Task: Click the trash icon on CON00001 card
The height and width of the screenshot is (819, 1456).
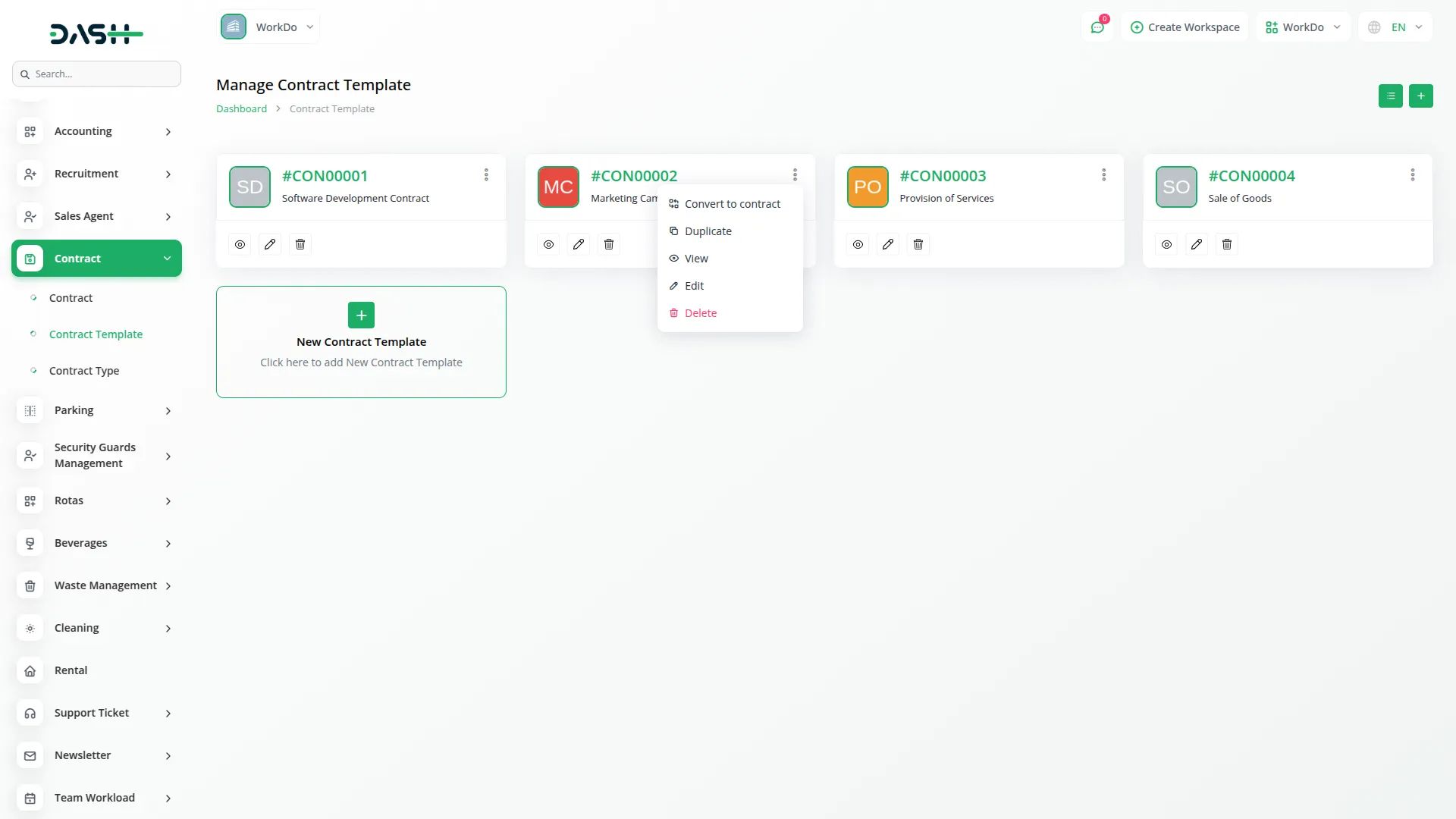Action: [300, 244]
